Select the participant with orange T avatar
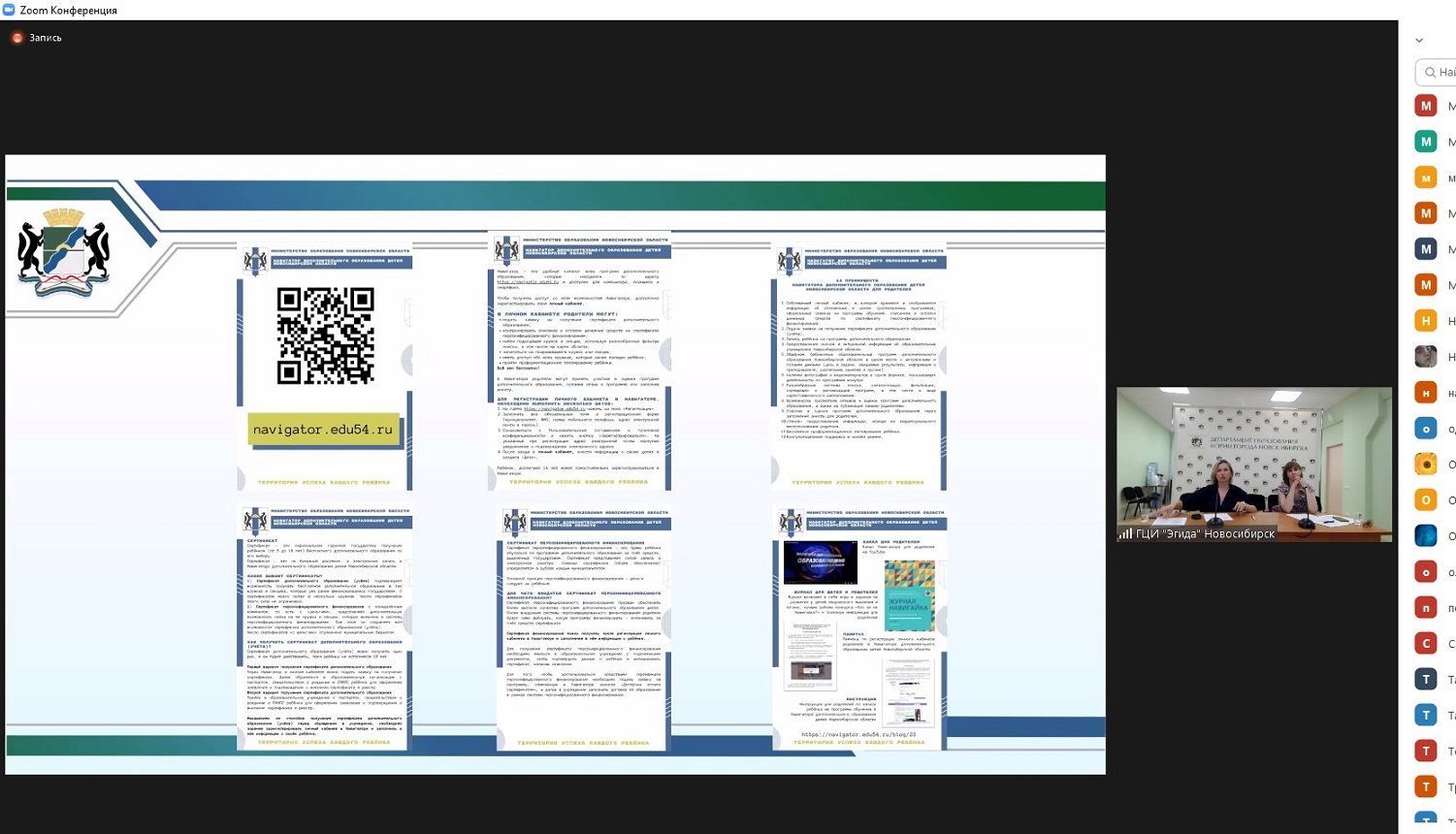 tap(1425, 786)
